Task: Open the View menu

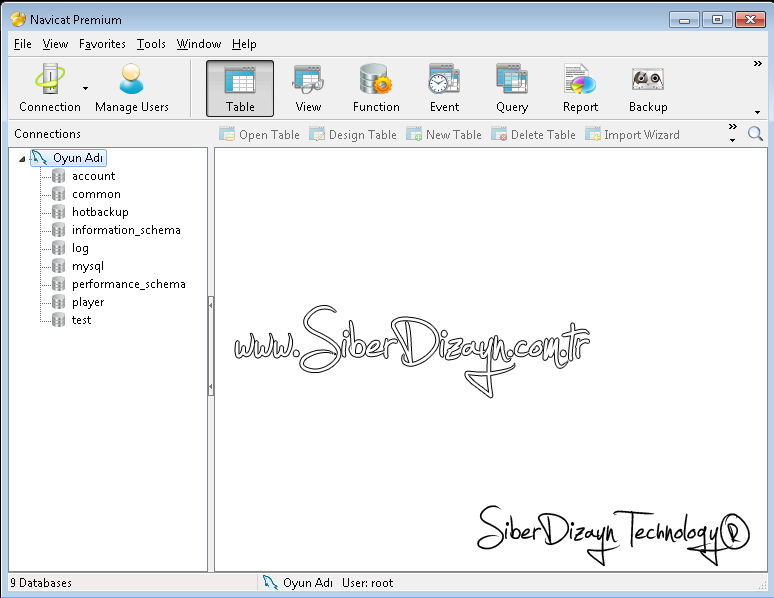Action: (55, 44)
